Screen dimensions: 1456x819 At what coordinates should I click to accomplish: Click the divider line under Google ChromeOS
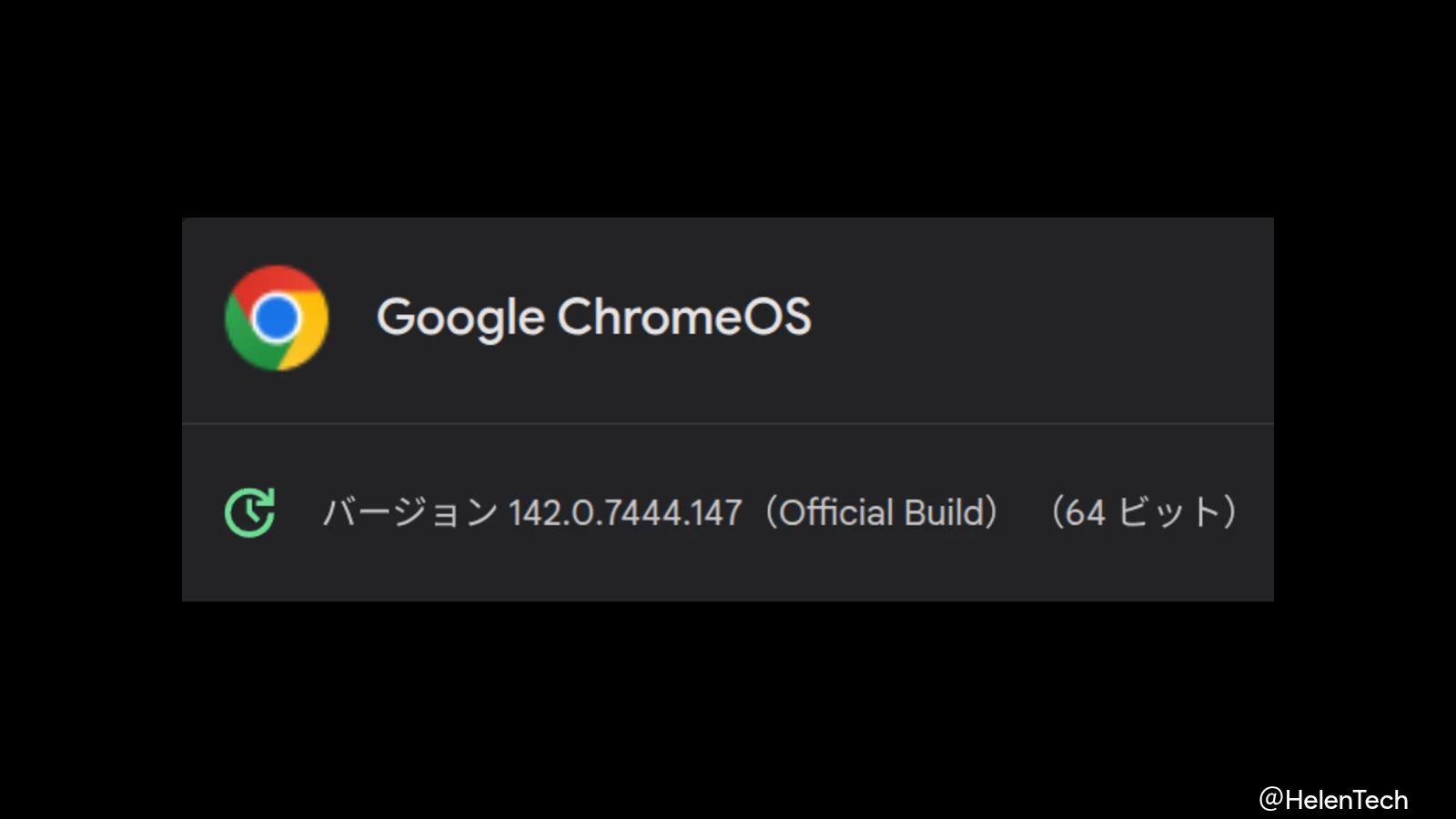click(x=728, y=422)
